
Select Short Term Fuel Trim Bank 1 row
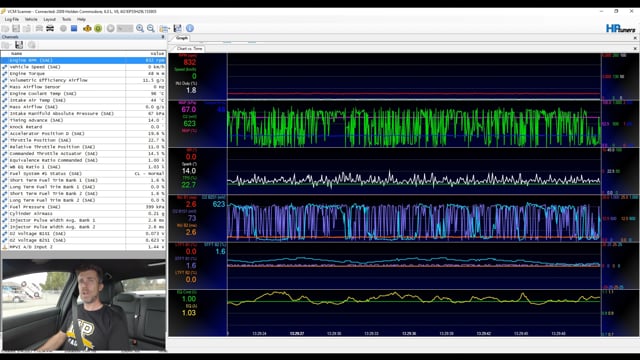coord(83,180)
